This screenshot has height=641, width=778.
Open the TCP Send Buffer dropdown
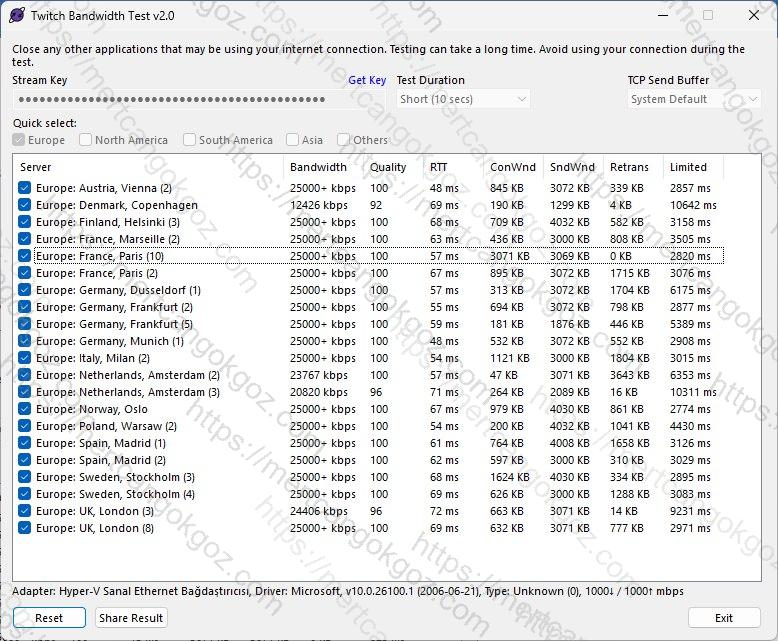(x=694, y=99)
